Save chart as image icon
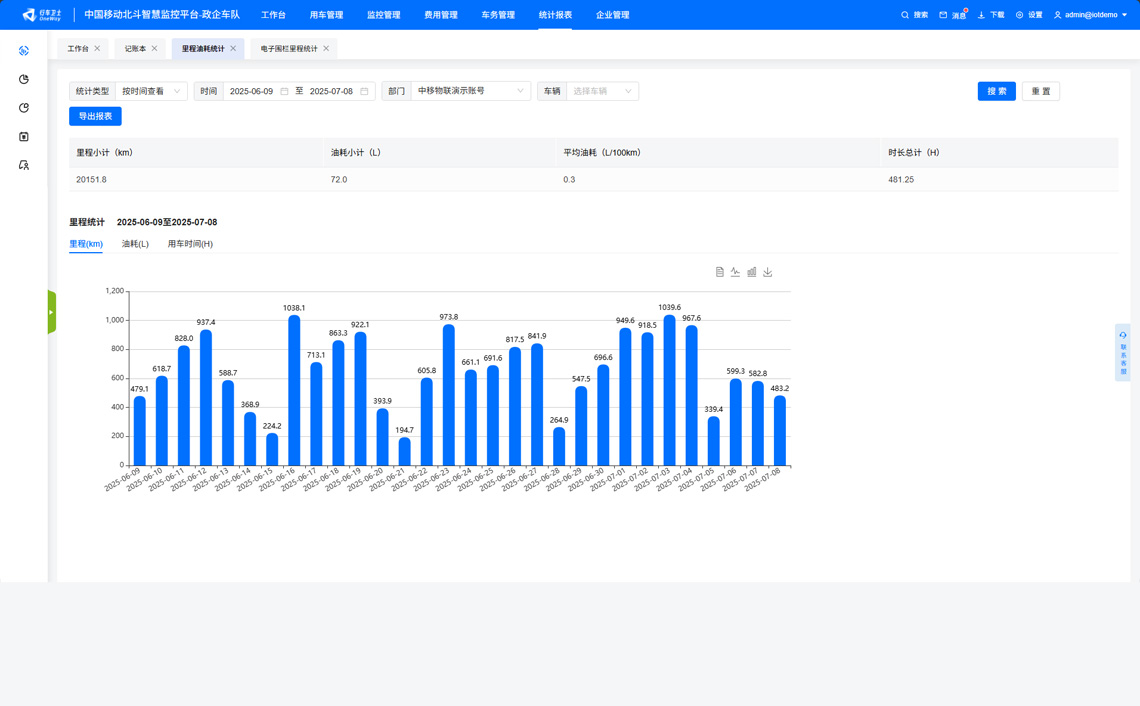The width and height of the screenshot is (1140, 706). click(x=767, y=272)
